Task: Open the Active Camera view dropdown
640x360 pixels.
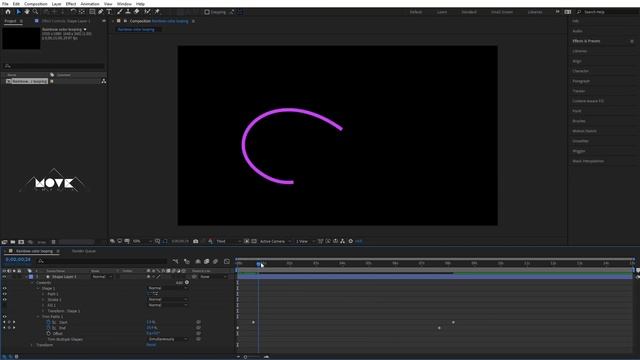Action: coord(276,241)
